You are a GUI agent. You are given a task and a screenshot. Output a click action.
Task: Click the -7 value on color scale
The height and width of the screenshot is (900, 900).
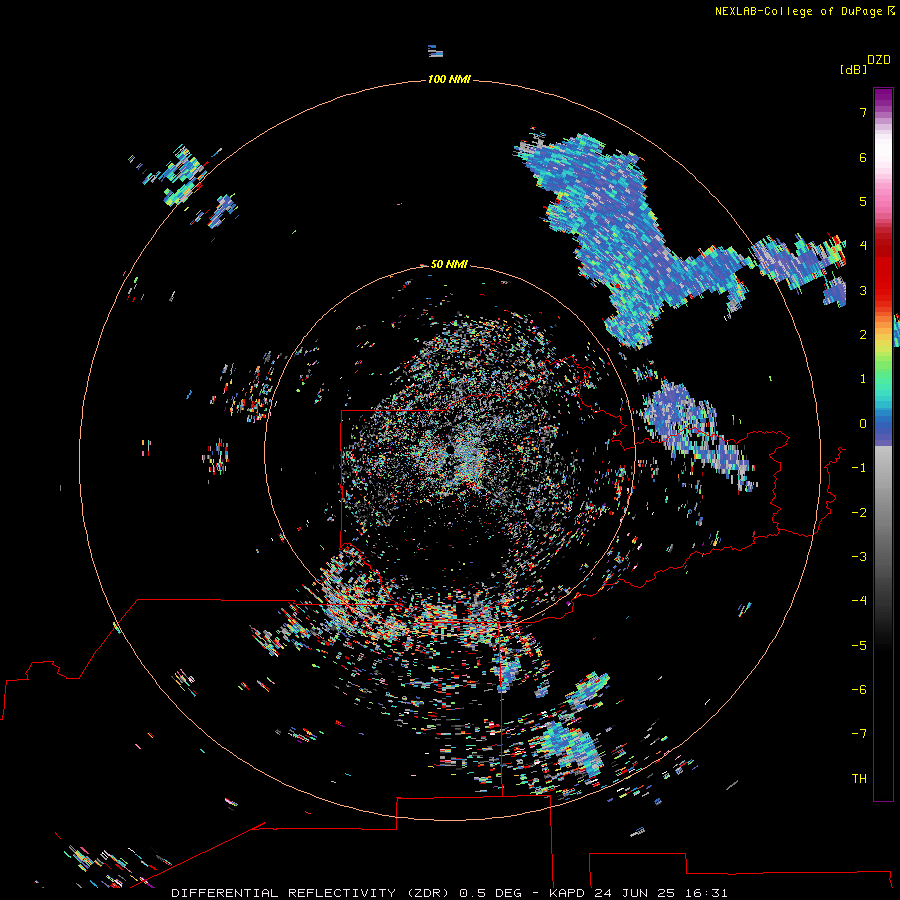[859, 734]
